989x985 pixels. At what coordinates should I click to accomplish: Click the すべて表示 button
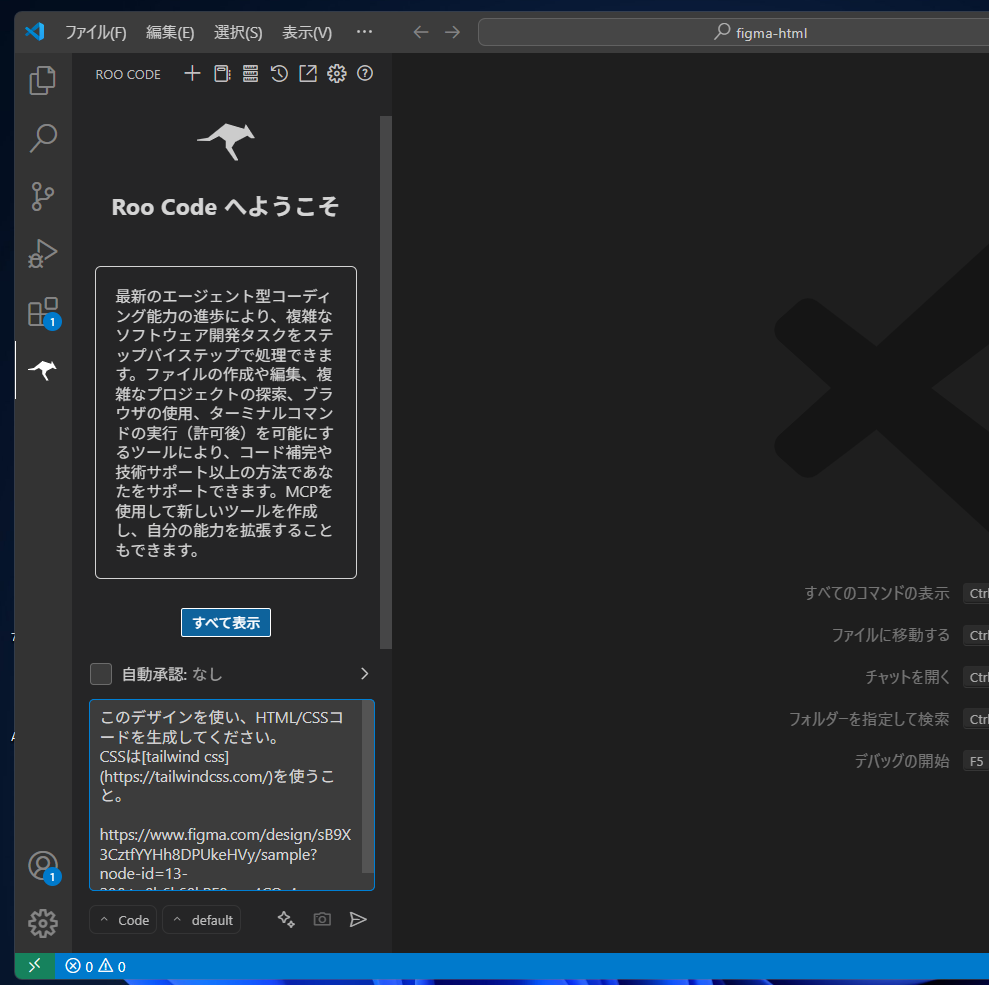[x=226, y=622]
